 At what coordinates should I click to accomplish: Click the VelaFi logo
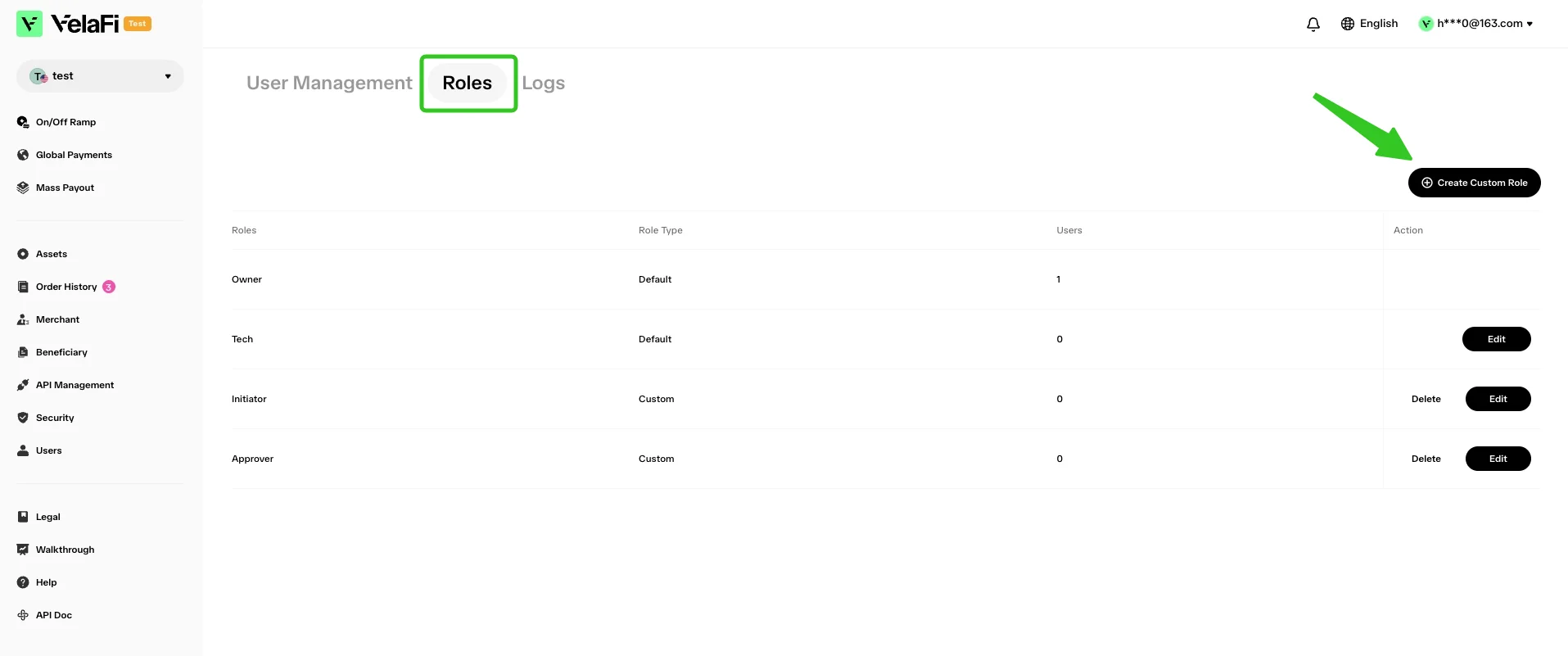pyautogui.click(x=84, y=24)
